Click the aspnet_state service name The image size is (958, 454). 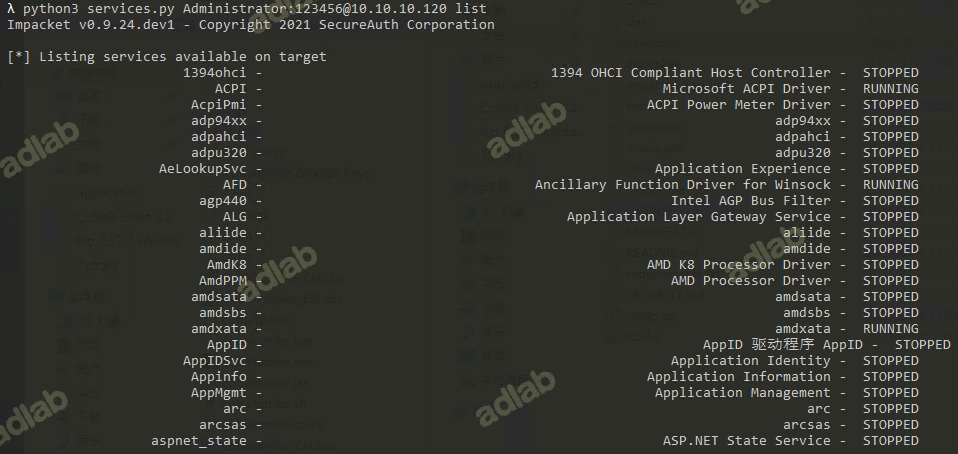[x=198, y=440]
